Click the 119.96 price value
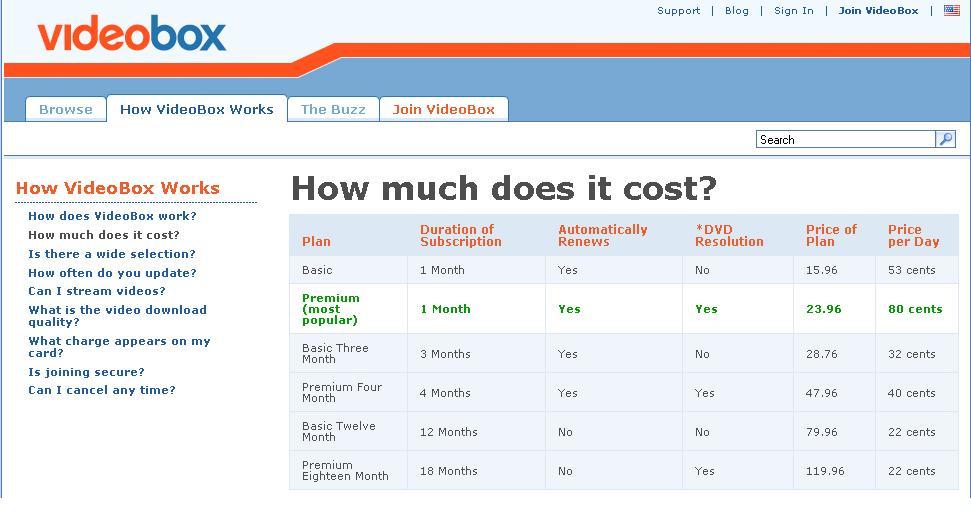Viewport: 971px width, 519px height. coord(825,471)
